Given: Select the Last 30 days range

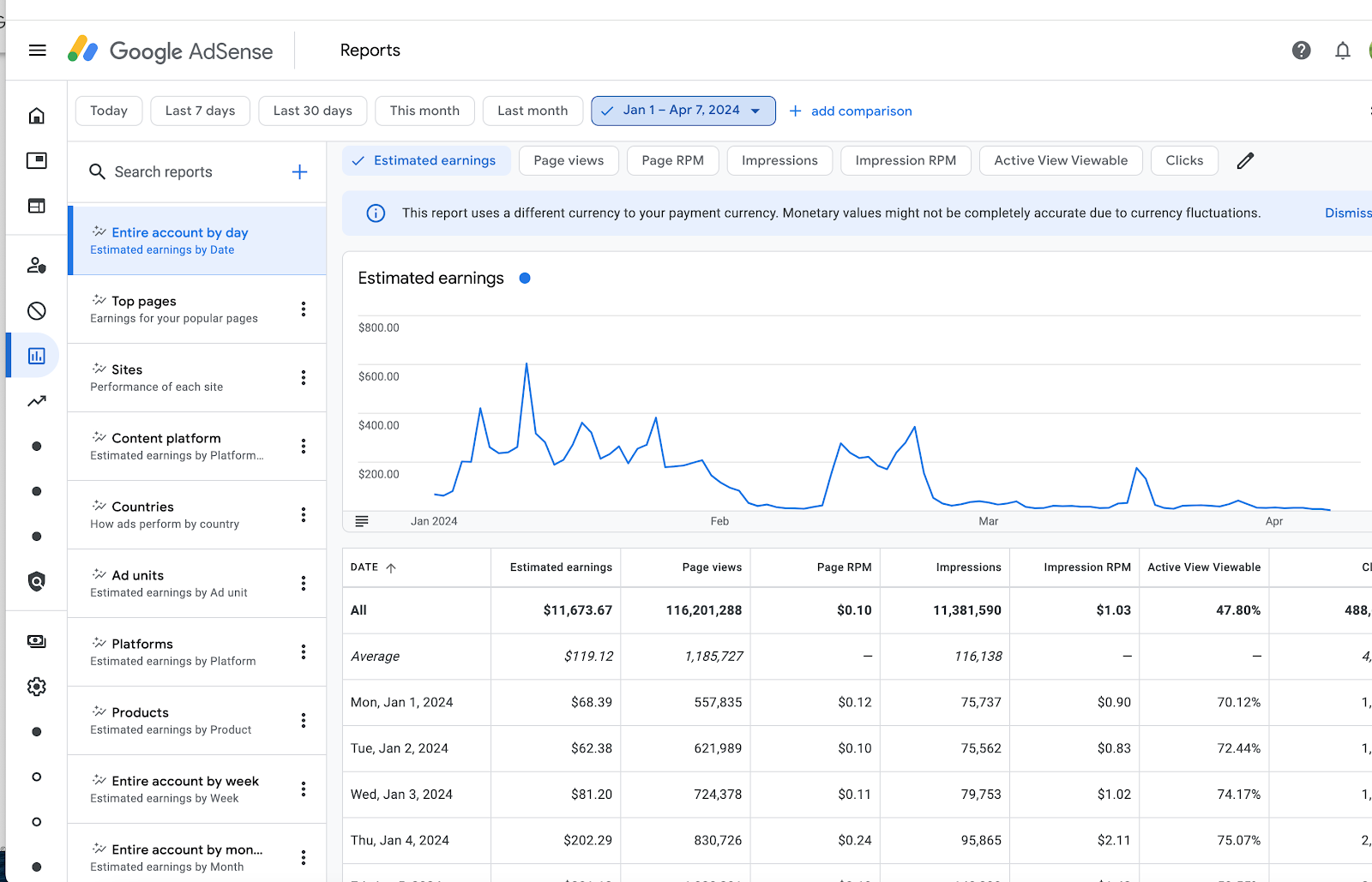Looking at the screenshot, I should tap(312, 111).
